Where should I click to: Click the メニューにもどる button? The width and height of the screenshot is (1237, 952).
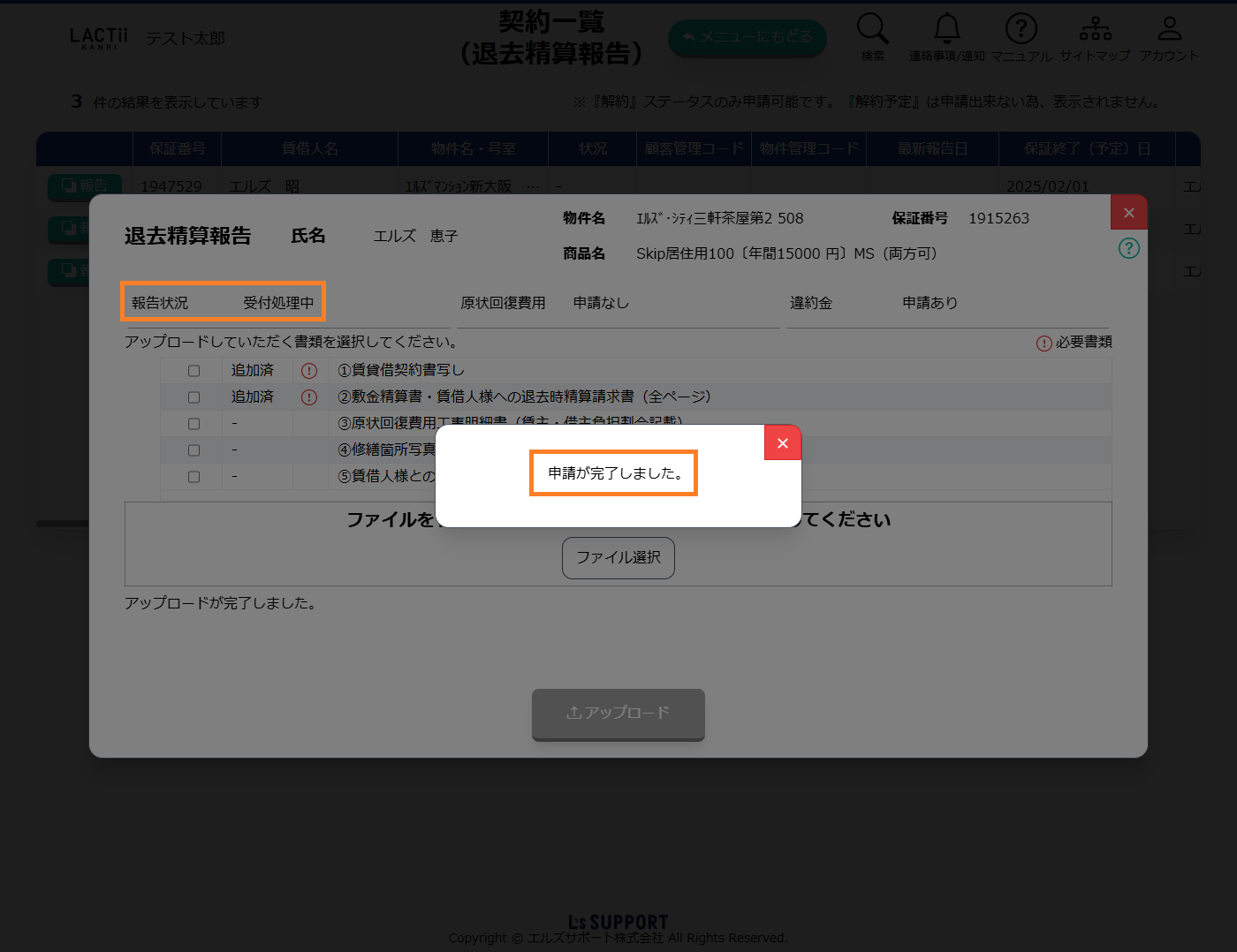(747, 38)
